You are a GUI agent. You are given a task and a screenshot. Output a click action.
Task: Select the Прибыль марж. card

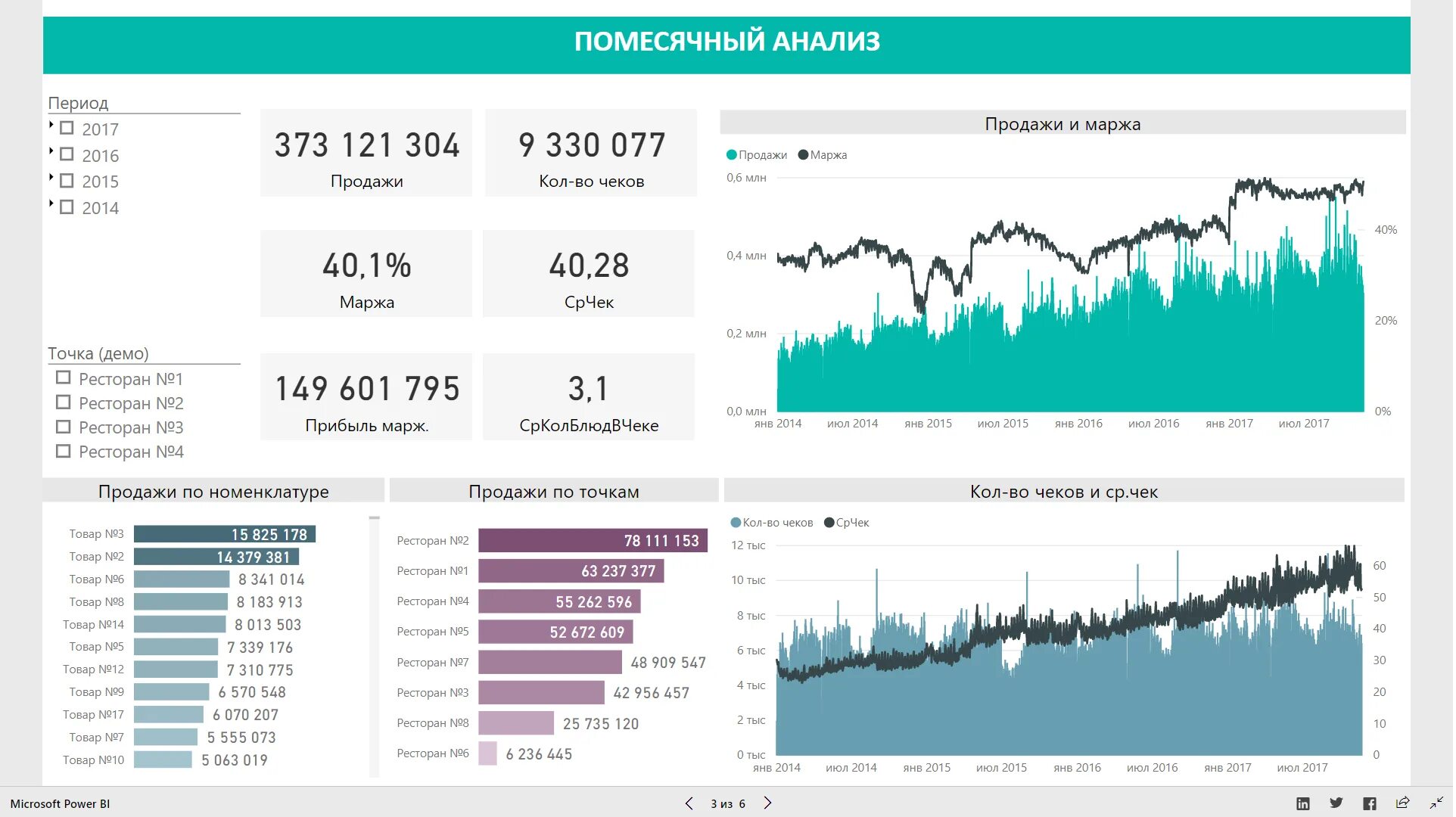(x=367, y=398)
